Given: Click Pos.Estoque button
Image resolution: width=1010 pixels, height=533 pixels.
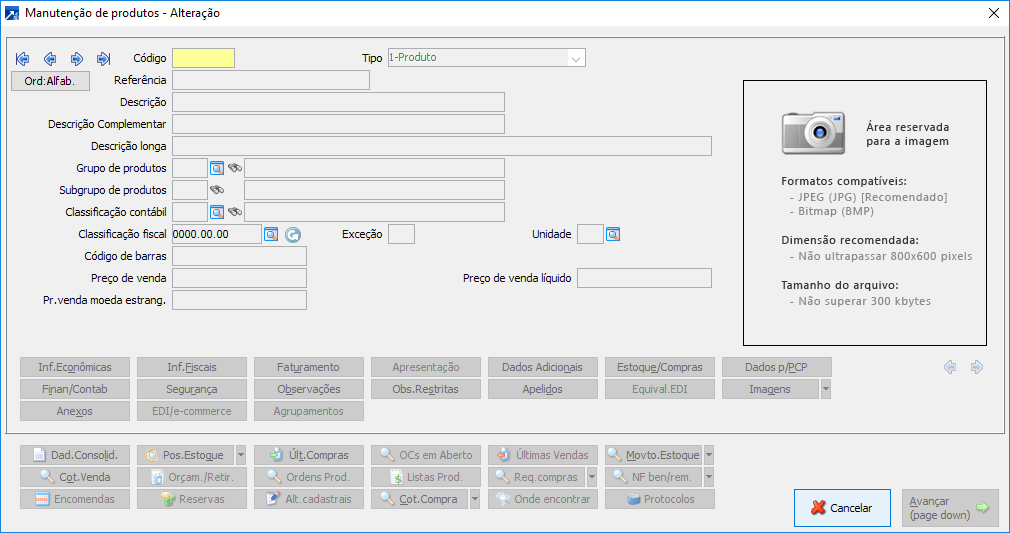Looking at the screenshot, I should pos(186,455).
